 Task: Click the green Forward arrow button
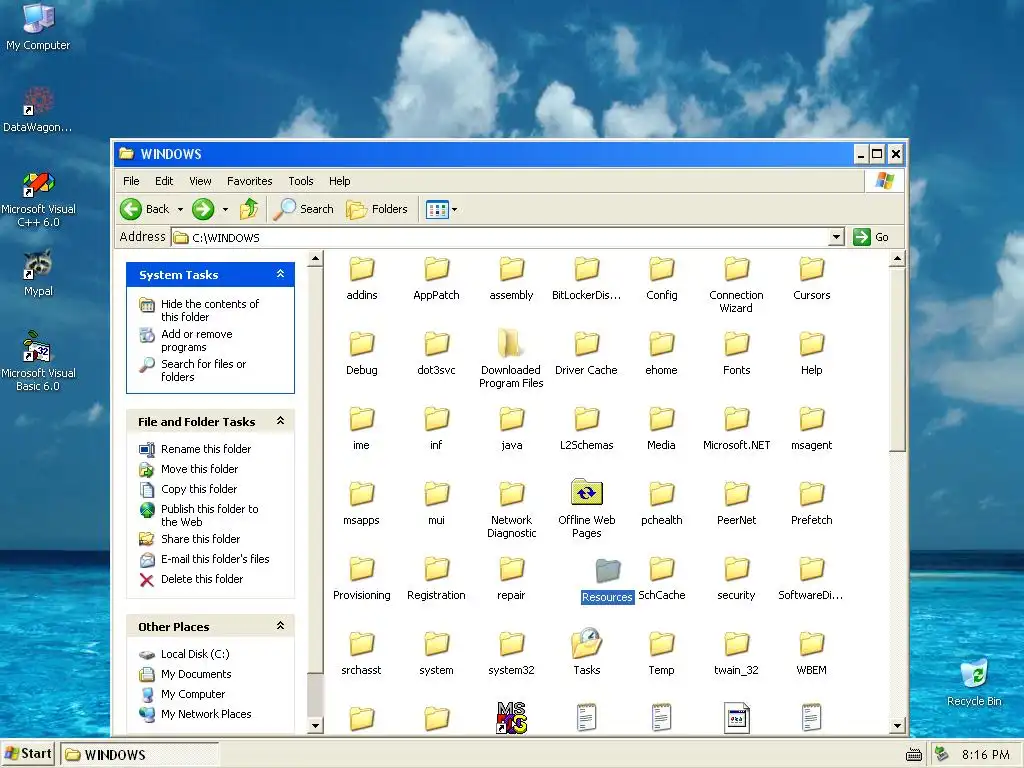(x=203, y=209)
